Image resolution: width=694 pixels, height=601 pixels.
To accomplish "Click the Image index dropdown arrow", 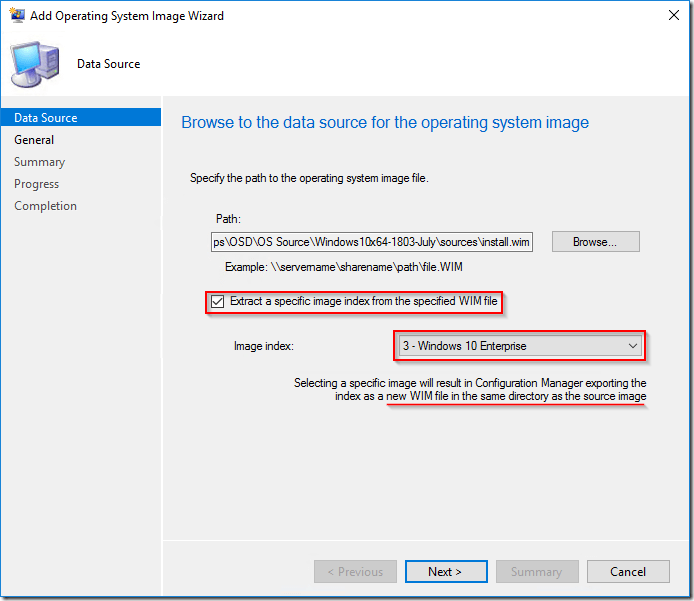I will tap(632, 346).
